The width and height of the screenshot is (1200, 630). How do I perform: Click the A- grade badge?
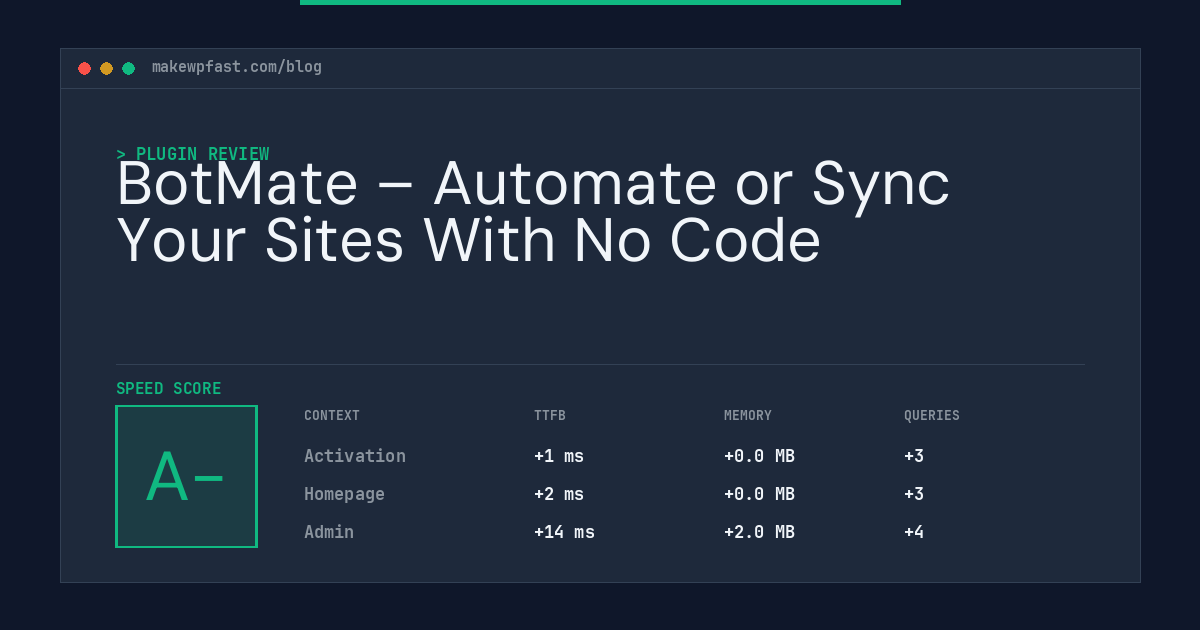click(x=186, y=476)
